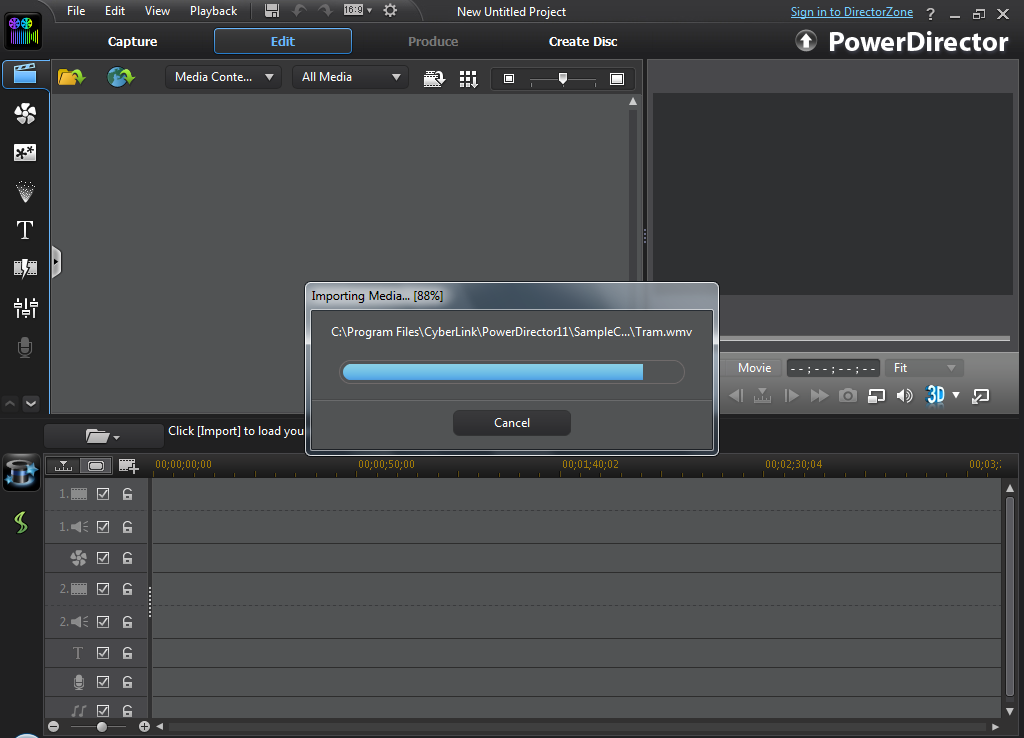1024x738 pixels.
Task: Toggle checkbox for the title track
Action: tap(103, 652)
